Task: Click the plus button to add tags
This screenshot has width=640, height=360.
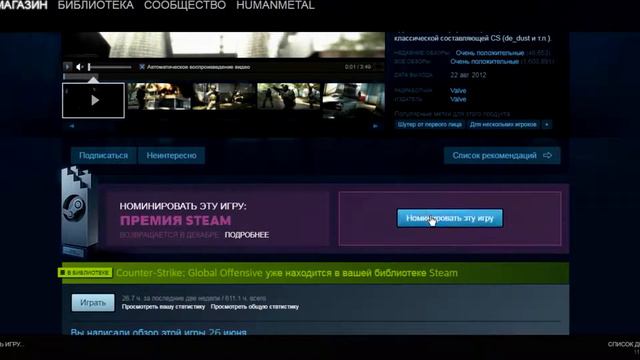Action: click(x=547, y=124)
